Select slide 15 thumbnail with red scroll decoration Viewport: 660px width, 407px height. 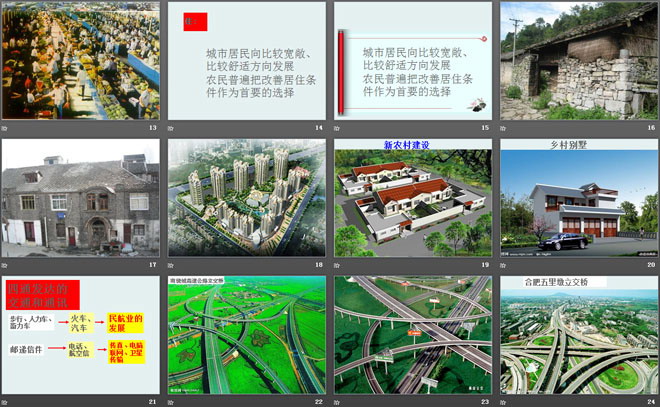(x=413, y=61)
